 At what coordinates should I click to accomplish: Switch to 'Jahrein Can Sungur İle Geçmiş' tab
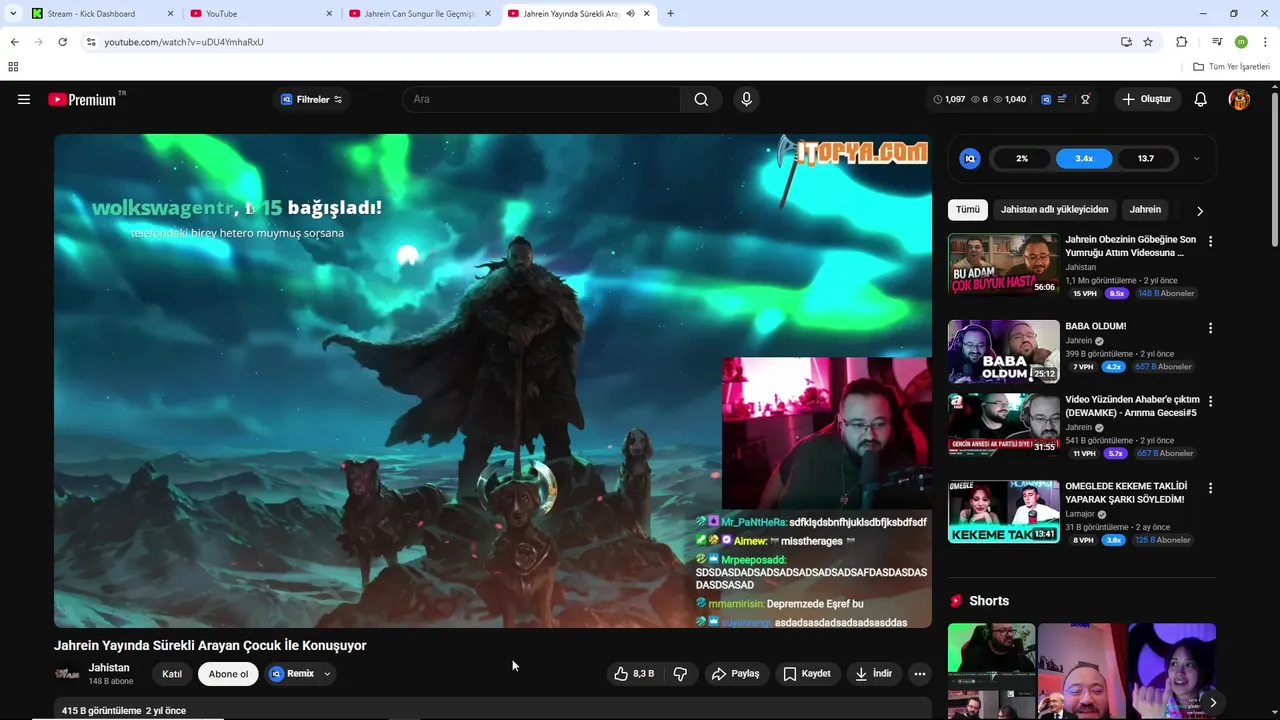pyautogui.click(x=420, y=14)
